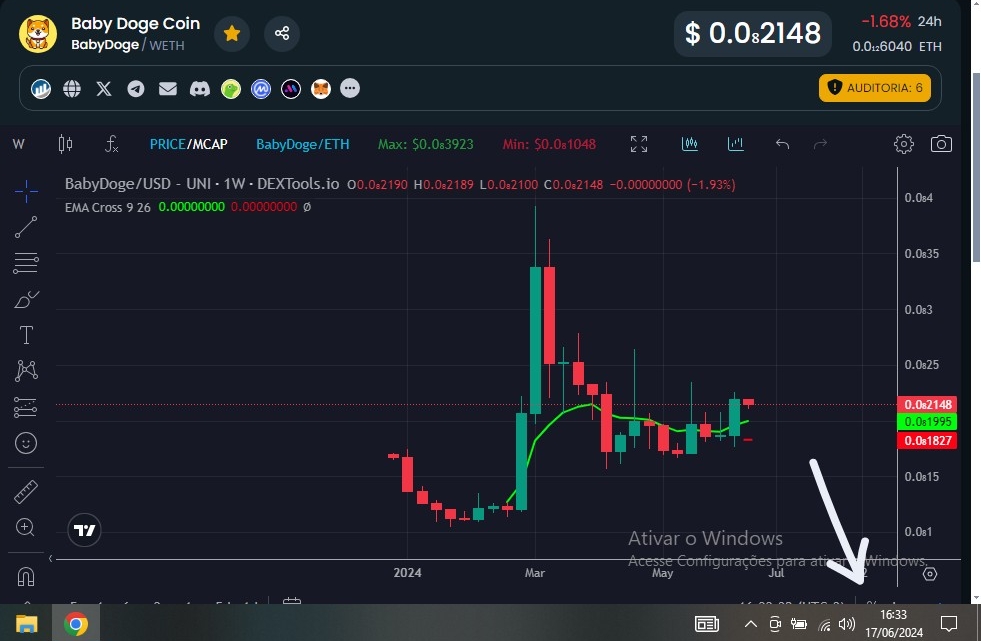Select the Fibonacci horizontal lines tool
The height and width of the screenshot is (641, 981).
[x=26, y=263]
